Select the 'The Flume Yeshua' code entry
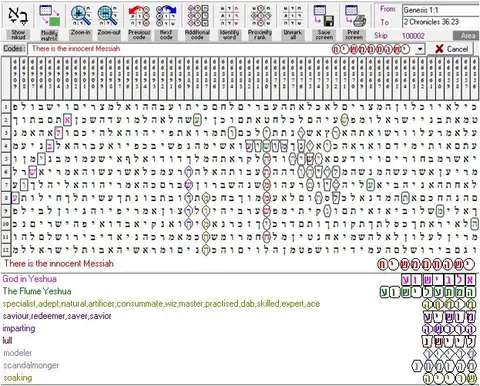 [37, 291]
